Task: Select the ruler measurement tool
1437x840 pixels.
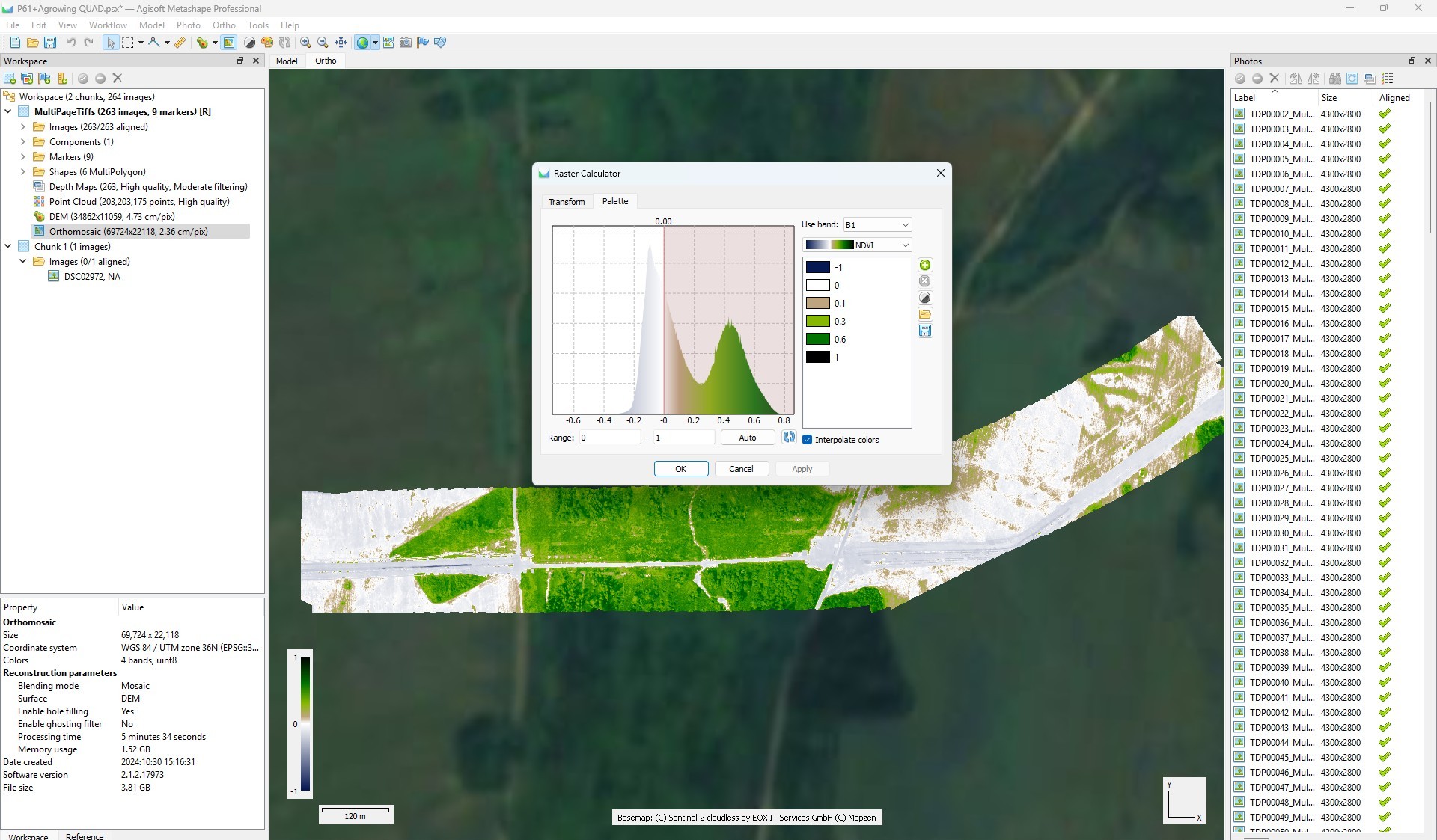Action: pyautogui.click(x=180, y=43)
